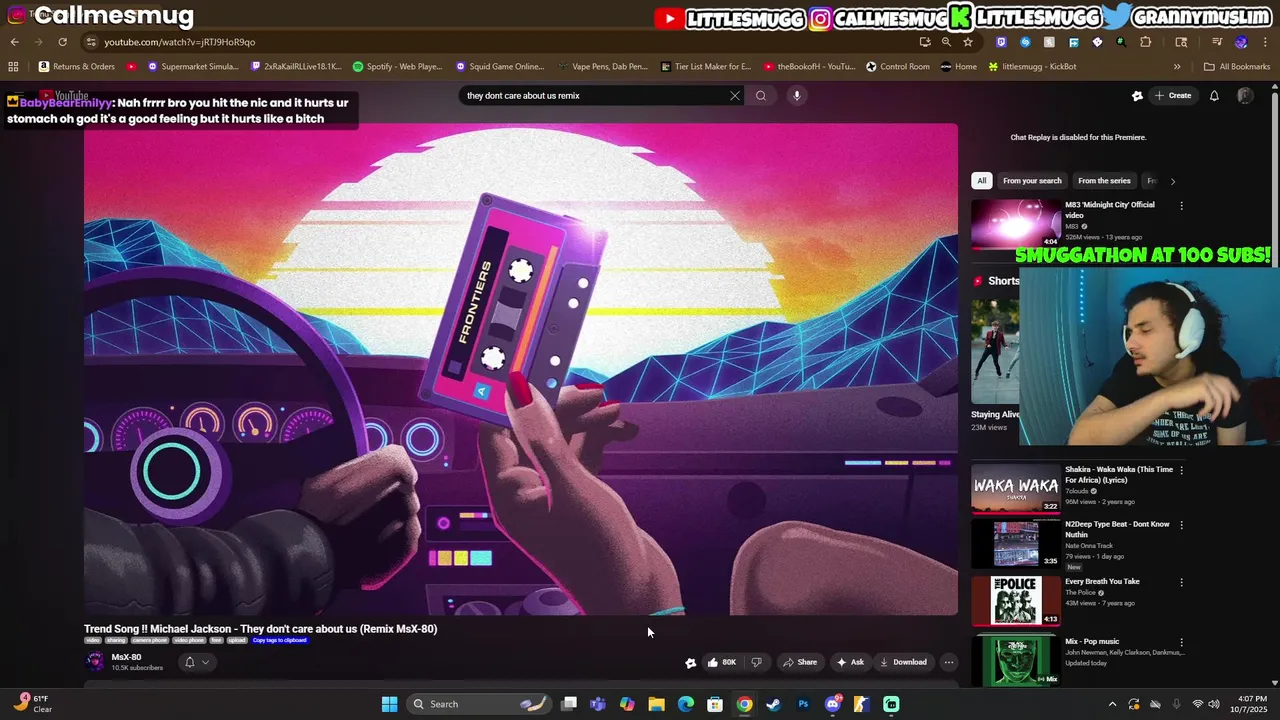Image resolution: width=1280 pixels, height=720 pixels.
Task: Open the apps grid in bookmarks bar
Action: coord(13,67)
